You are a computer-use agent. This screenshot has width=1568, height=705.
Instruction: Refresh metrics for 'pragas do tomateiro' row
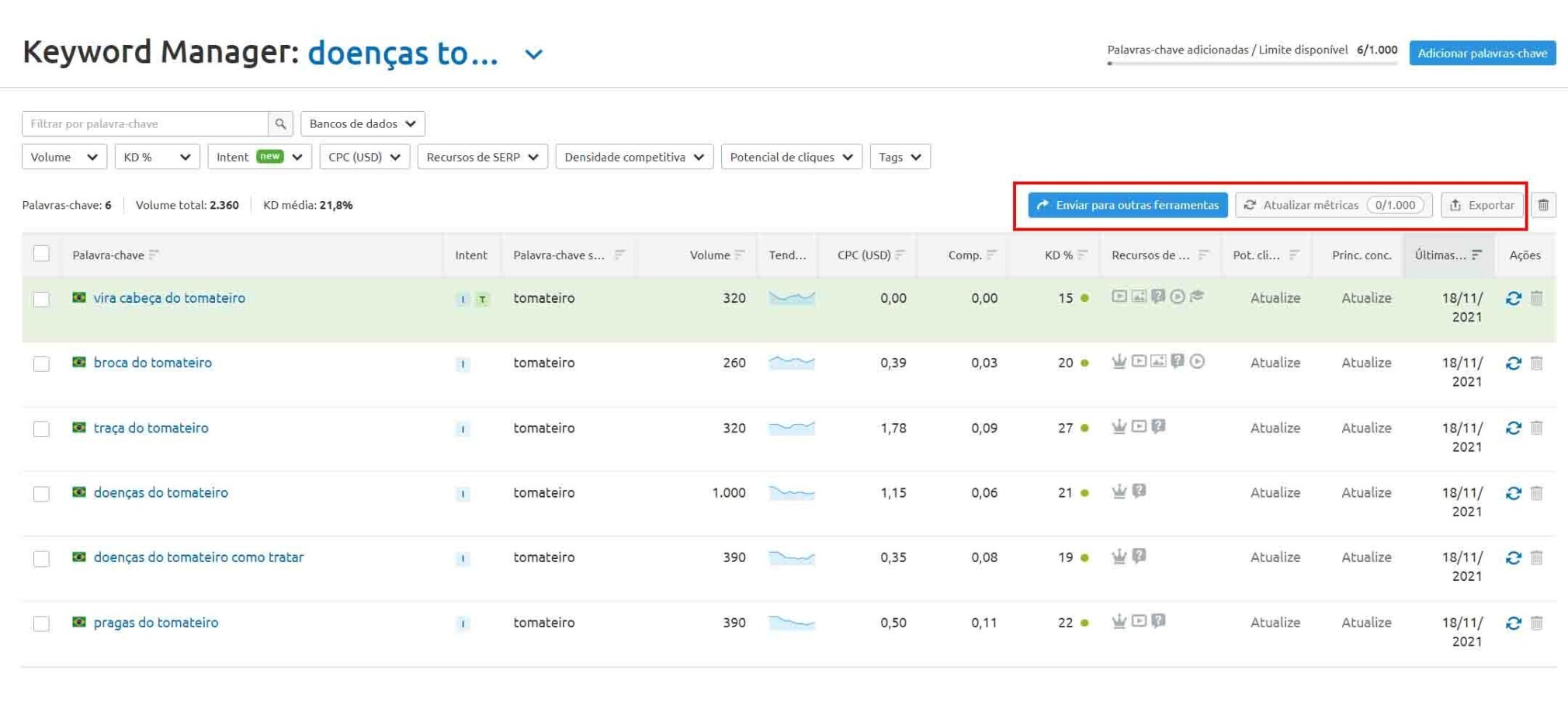[1513, 623]
